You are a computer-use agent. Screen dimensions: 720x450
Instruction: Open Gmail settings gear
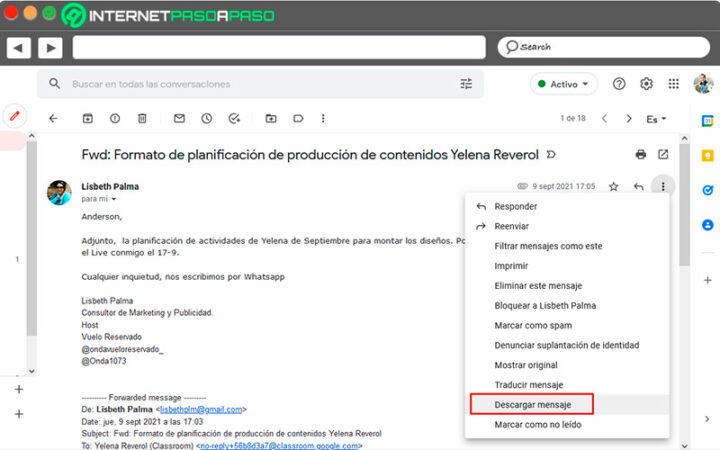tap(646, 84)
